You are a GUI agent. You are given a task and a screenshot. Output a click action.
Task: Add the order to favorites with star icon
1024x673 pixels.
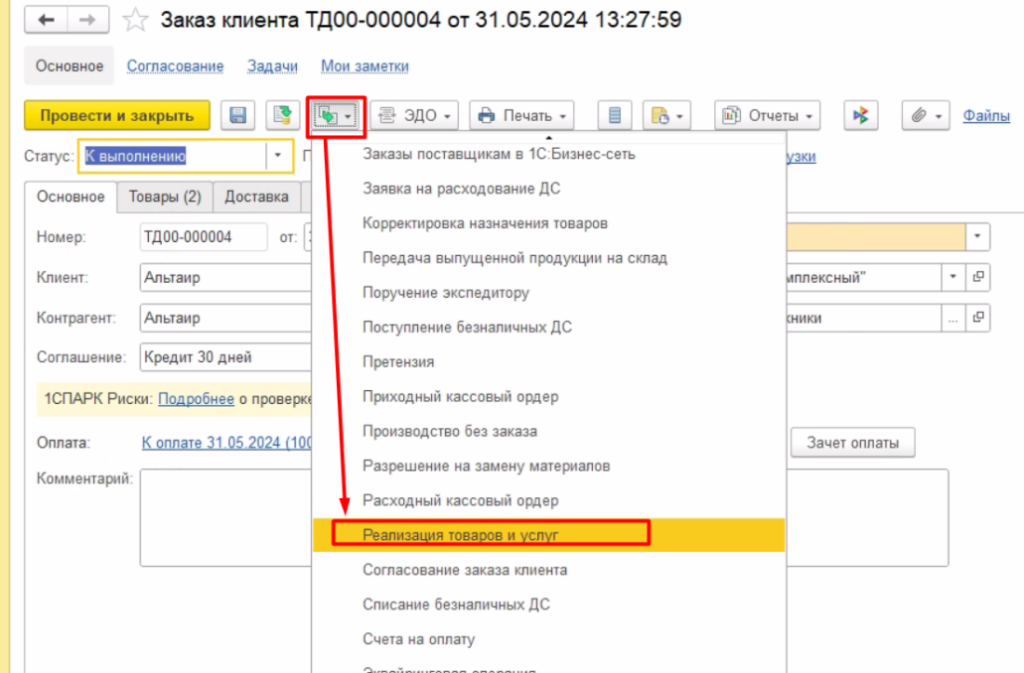pyautogui.click(x=139, y=19)
